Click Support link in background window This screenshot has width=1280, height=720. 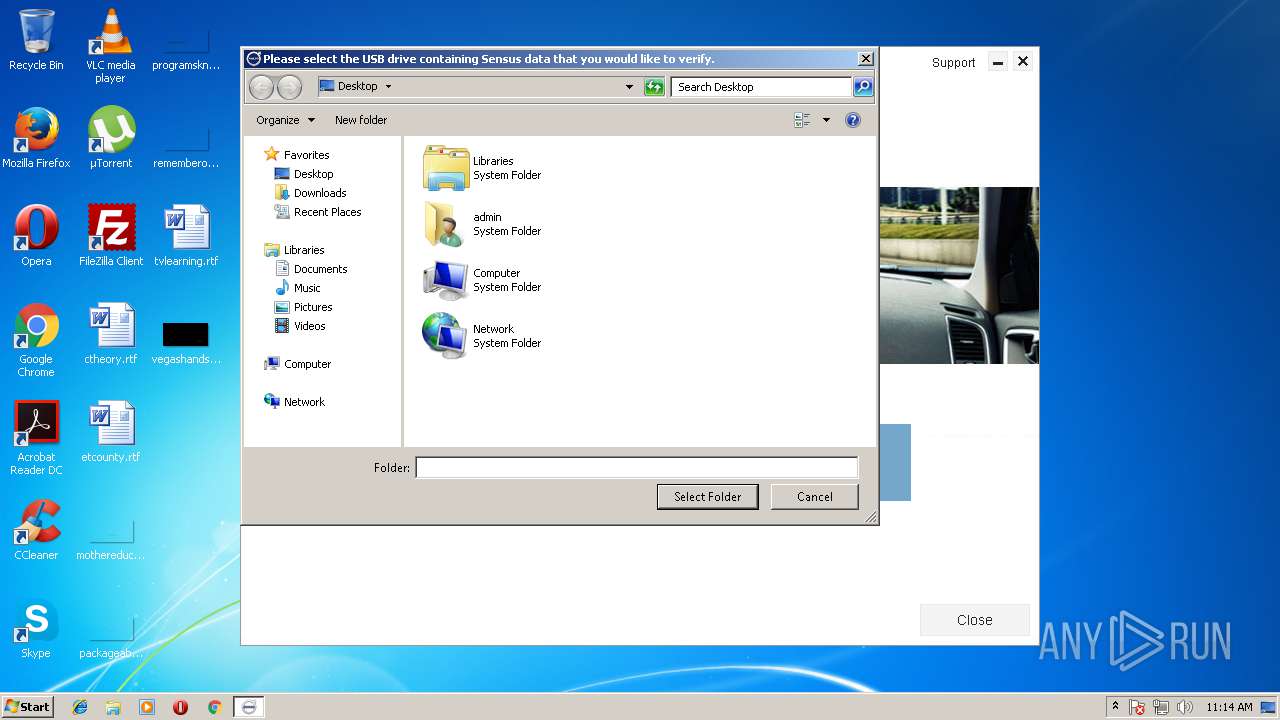click(953, 62)
